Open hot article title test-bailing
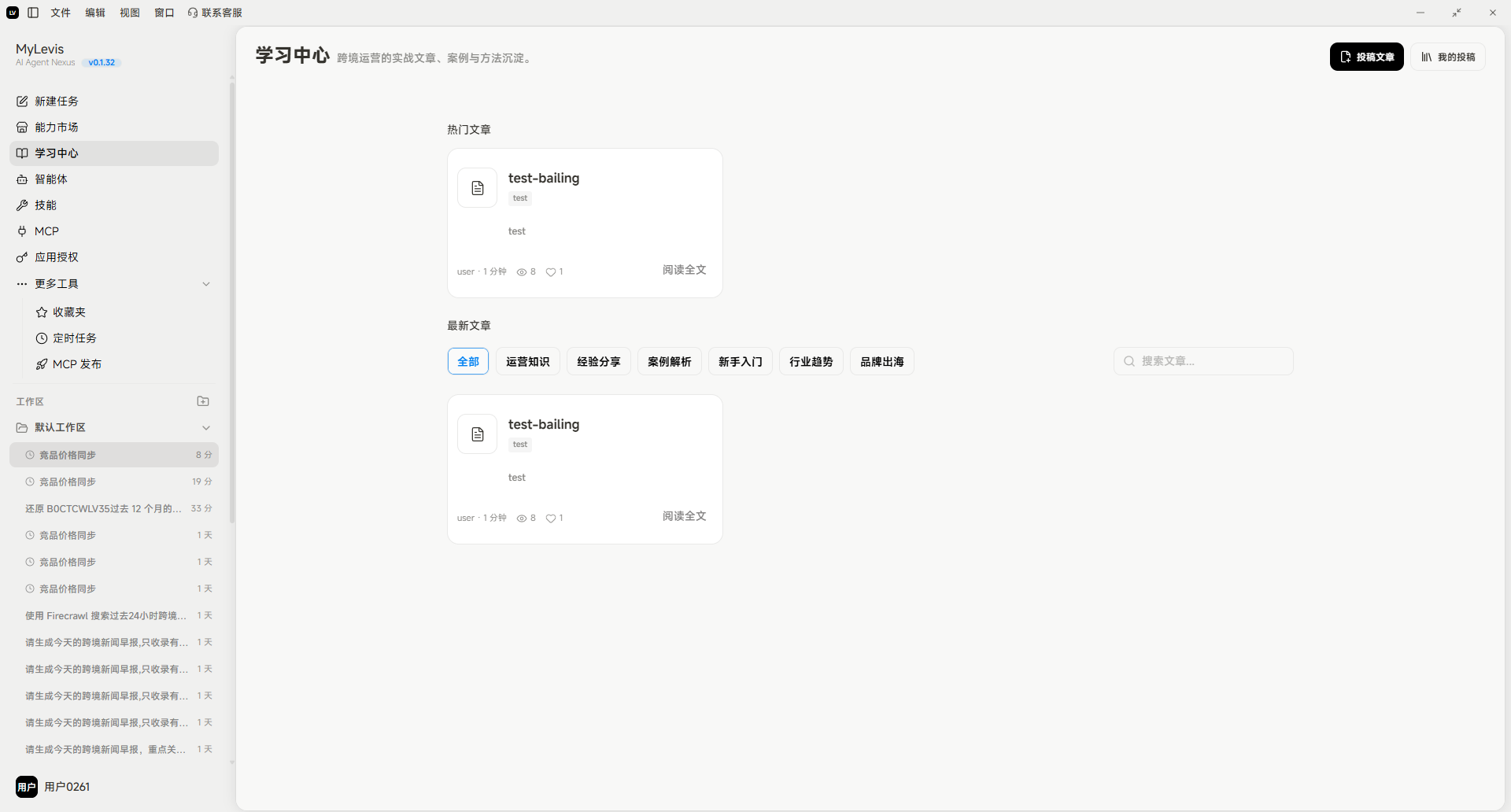This screenshot has height=812, width=1511. click(544, 178)
